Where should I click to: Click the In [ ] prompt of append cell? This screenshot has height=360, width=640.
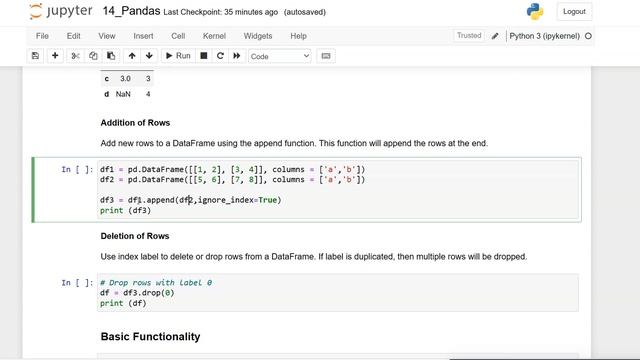pyautogui.click(x=77, y=169)
